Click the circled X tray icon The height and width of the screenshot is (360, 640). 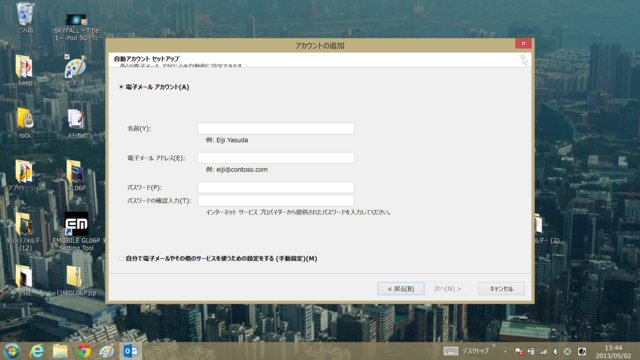pos(567,351)
